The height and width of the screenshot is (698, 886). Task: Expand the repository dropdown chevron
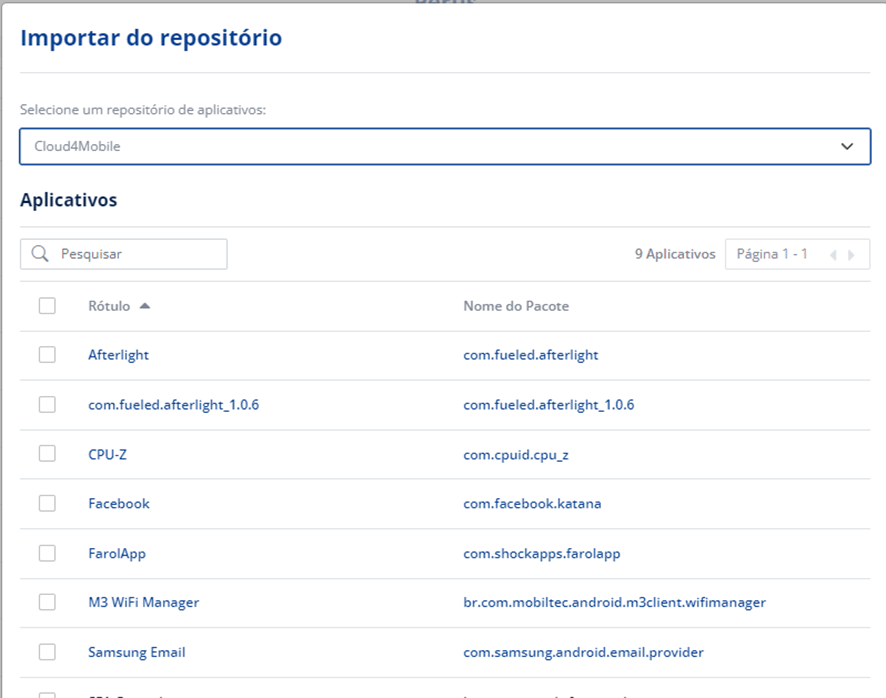click(x=847, y=146)
